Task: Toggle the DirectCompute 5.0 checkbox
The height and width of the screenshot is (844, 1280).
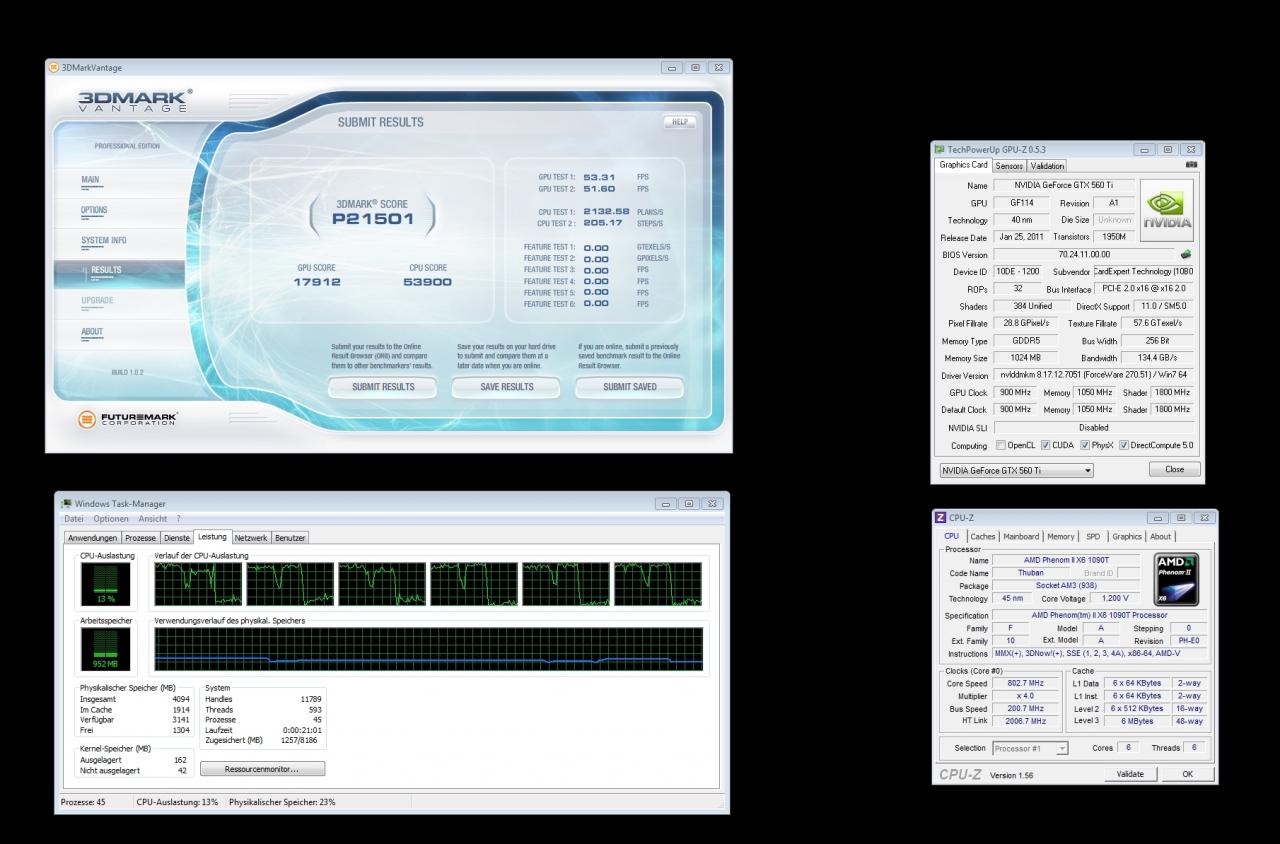Action: click(x=1124, y=445)
